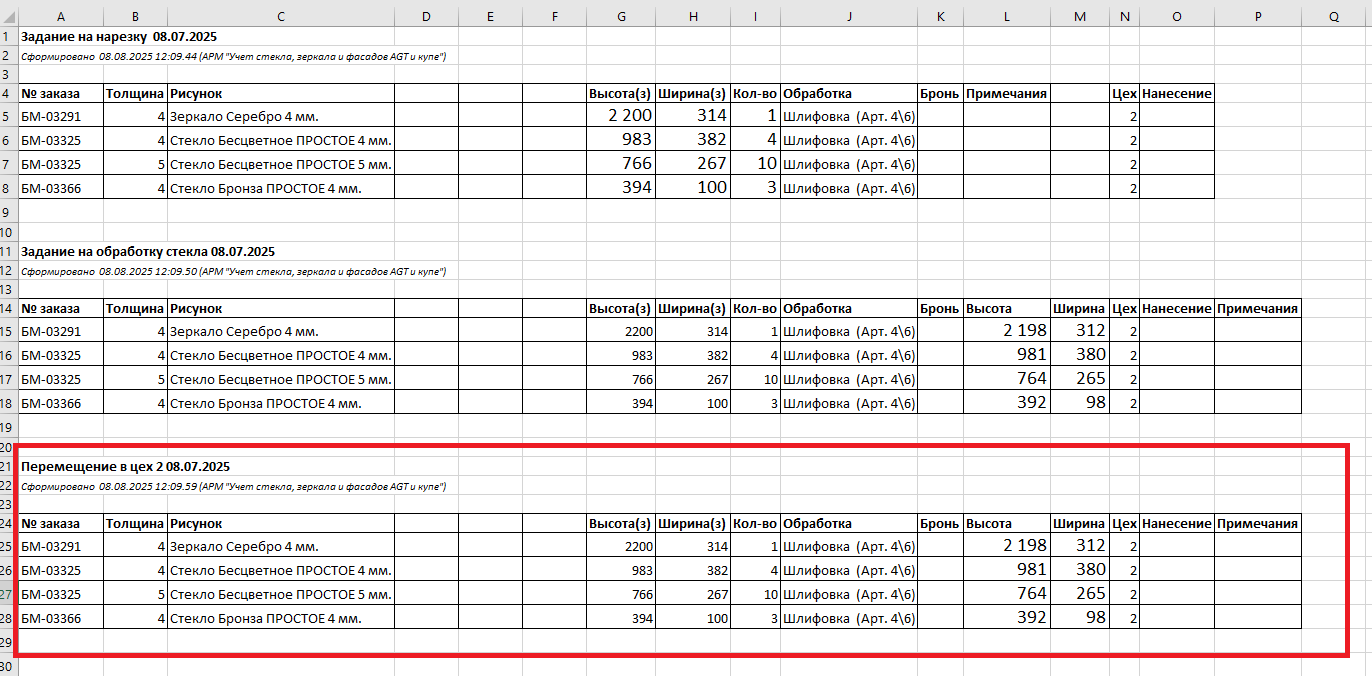Click the "Примечания" header in row 4
This screenshot has width=1372, height=676.
pos(1006,93)
